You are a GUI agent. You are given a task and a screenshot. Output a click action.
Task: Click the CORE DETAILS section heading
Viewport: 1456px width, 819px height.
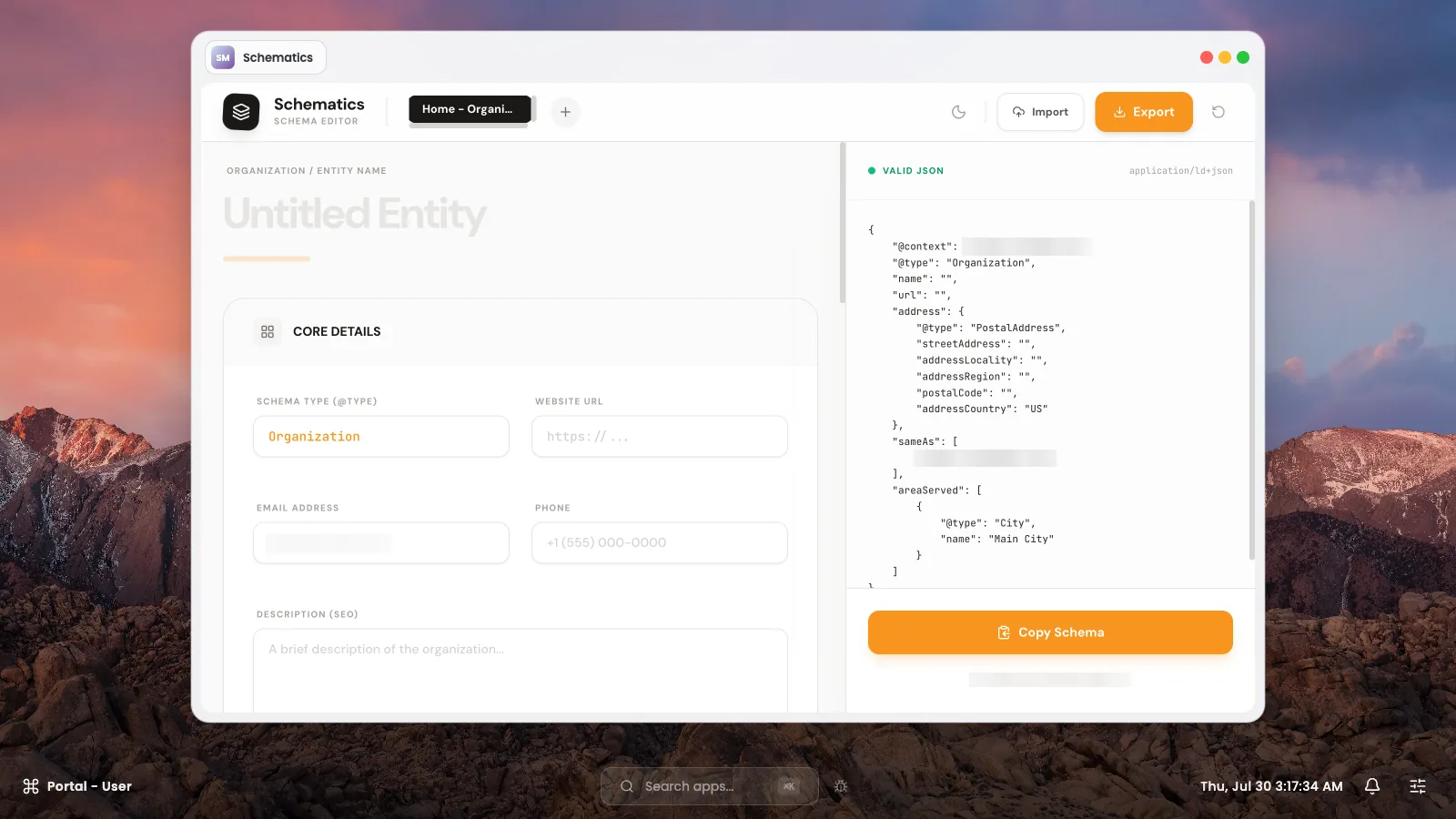point(337,331)
